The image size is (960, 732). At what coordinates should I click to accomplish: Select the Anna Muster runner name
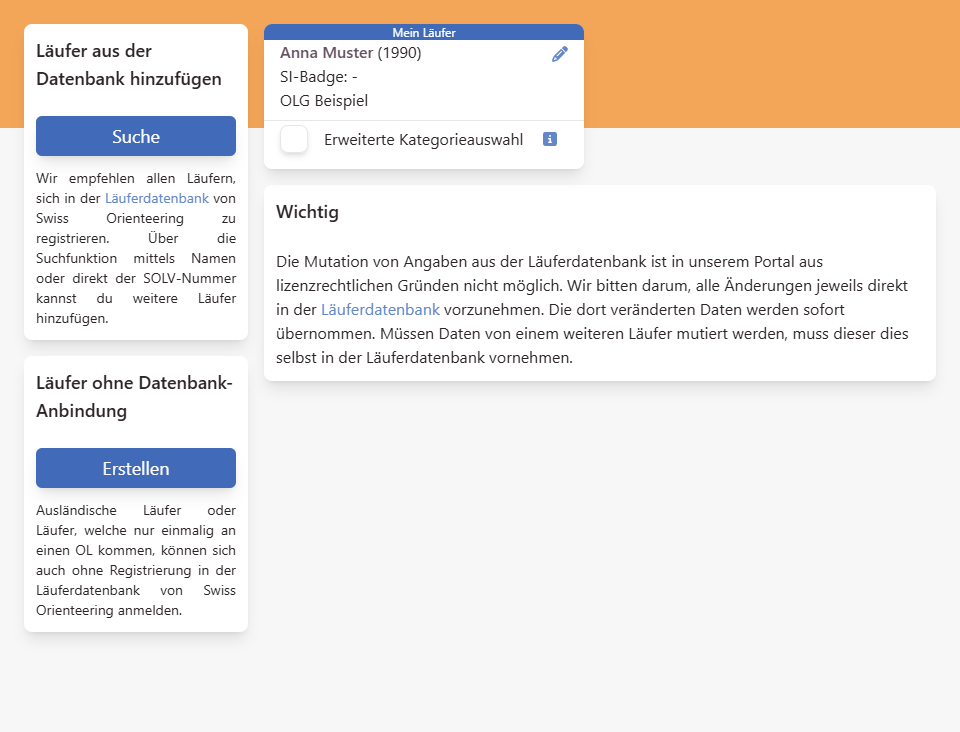[326, 53]
